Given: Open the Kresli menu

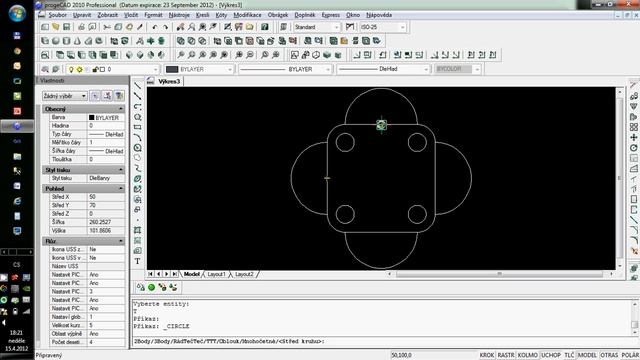Looking at the screenshot, I should click(202, 15).
